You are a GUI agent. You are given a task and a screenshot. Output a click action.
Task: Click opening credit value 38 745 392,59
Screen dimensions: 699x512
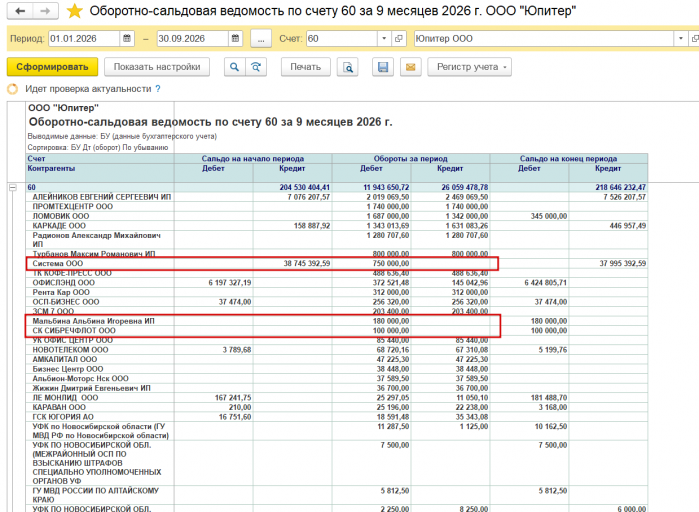(x=307, y=263)
